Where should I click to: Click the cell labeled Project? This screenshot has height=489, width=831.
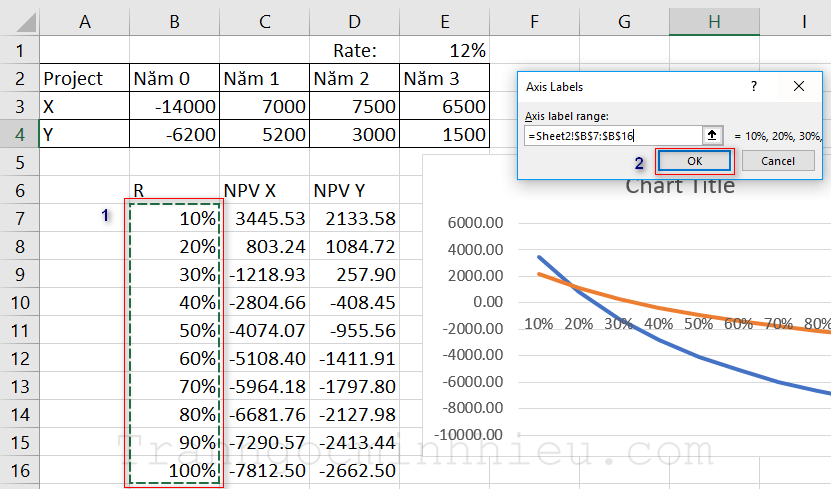(84, 78)
